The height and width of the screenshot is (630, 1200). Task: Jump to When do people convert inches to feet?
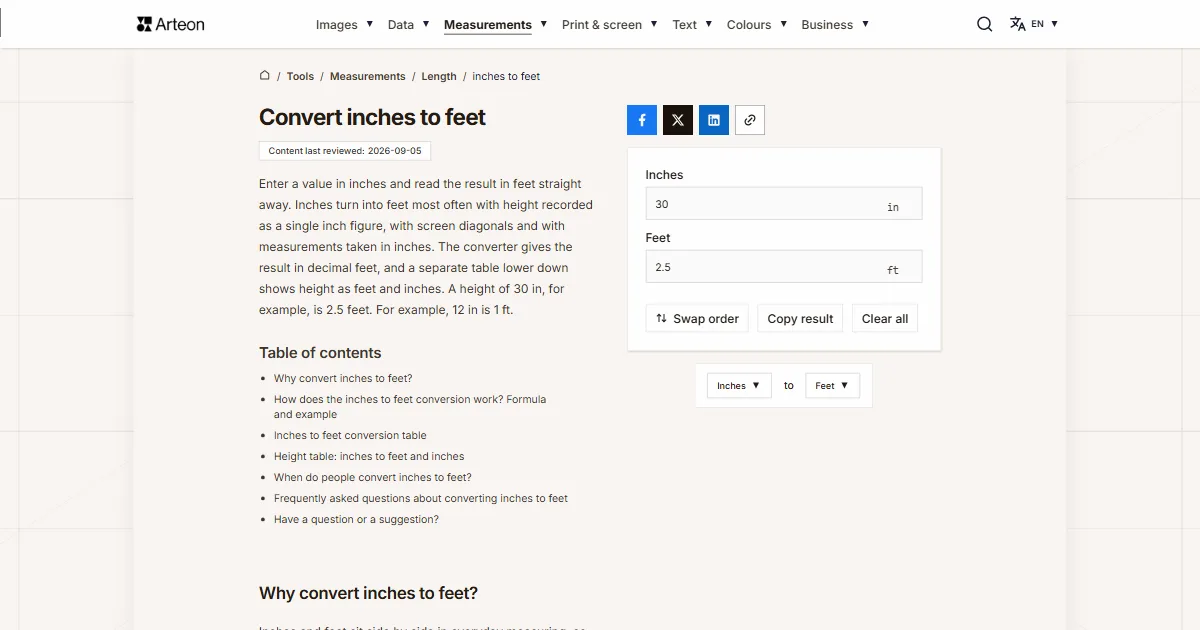[x=373, y=477]
